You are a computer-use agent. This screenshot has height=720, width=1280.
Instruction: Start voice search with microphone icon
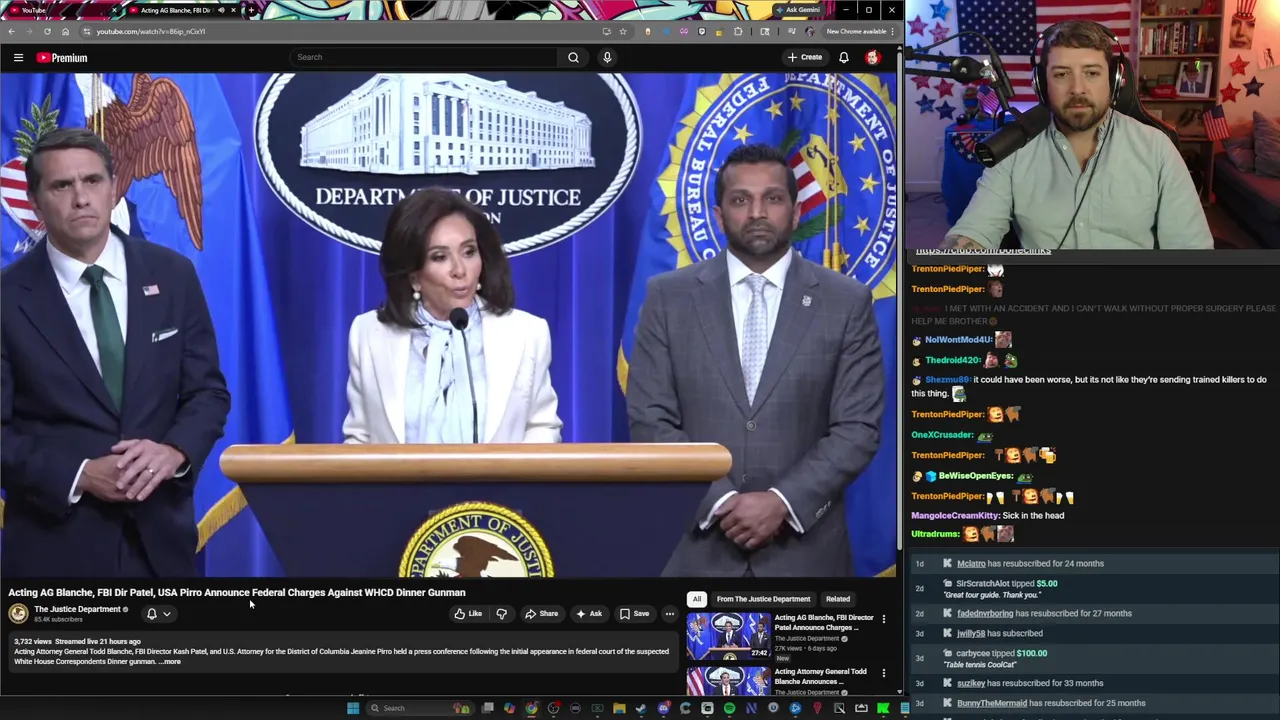click(607, 57)
